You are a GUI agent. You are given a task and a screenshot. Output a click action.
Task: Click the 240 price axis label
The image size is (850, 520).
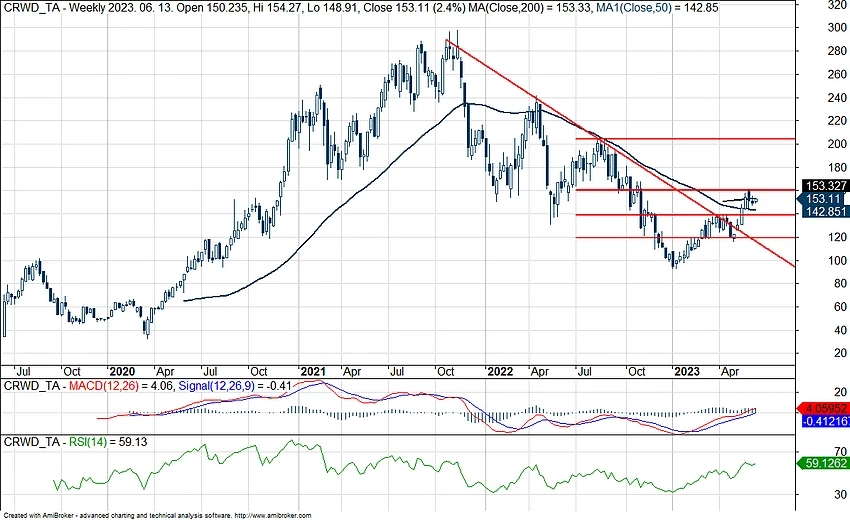838,98
